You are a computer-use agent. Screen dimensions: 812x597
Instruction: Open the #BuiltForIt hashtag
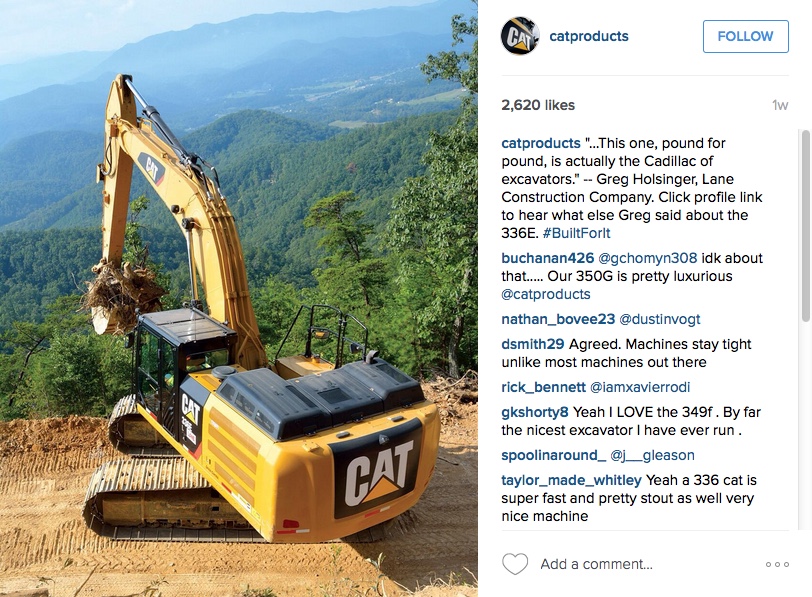click(x=576, y=233)
